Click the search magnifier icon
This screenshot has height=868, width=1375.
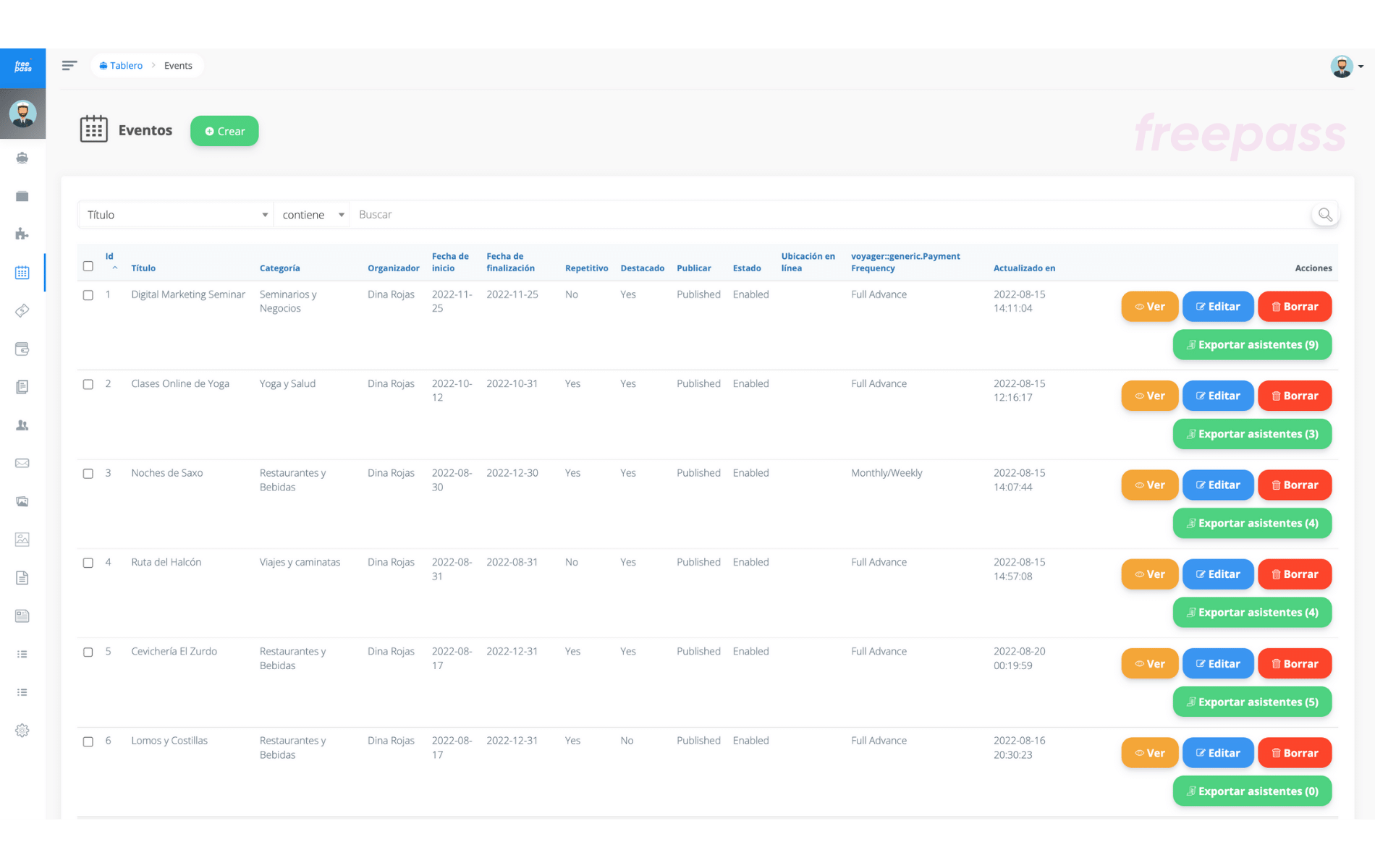[x=1324, y=215]
